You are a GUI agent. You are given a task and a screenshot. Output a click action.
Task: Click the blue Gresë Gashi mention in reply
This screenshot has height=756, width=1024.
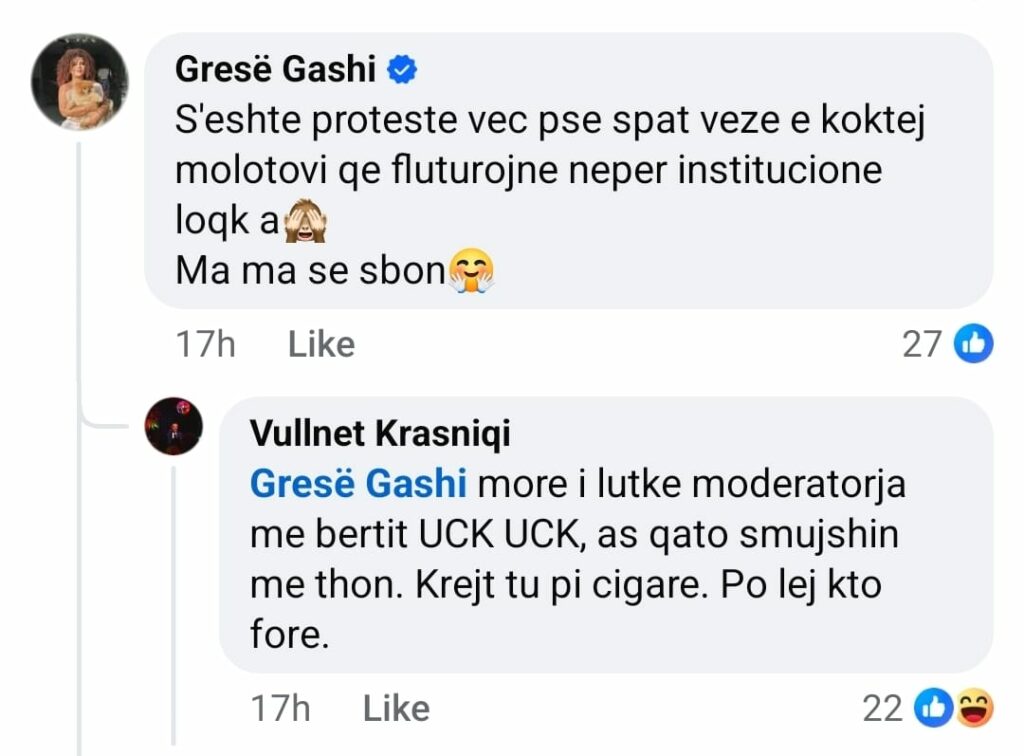click(x=358, y=484)
